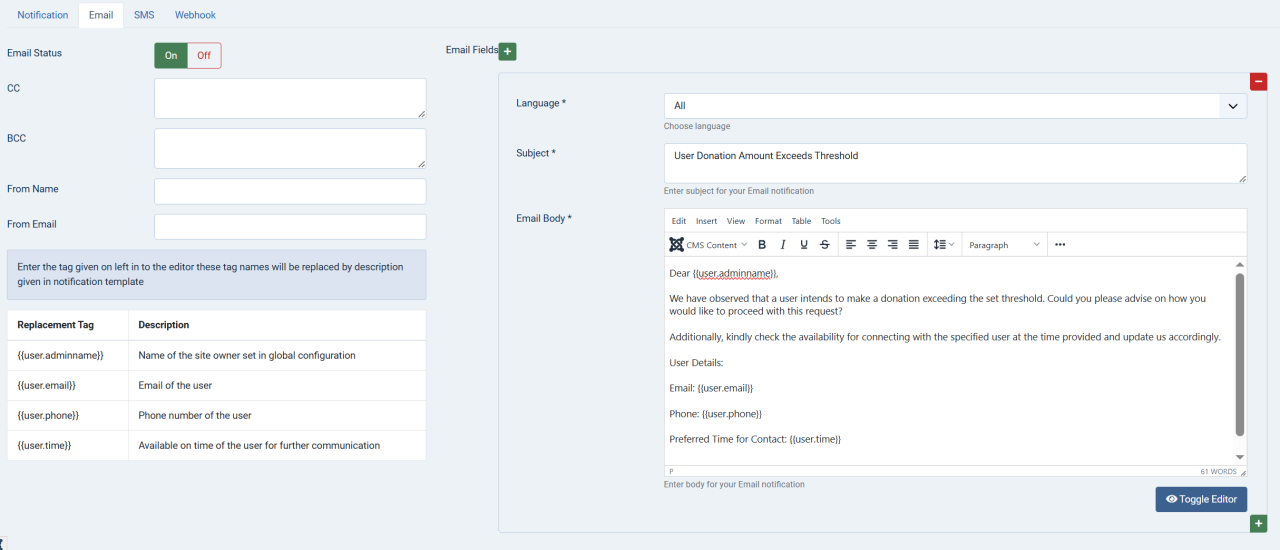Apply Italic formatting in editor toolbar
Image resolution: width=1280 pixels, height=550 pixels.
pyautogui.click(x=783, y=245)
